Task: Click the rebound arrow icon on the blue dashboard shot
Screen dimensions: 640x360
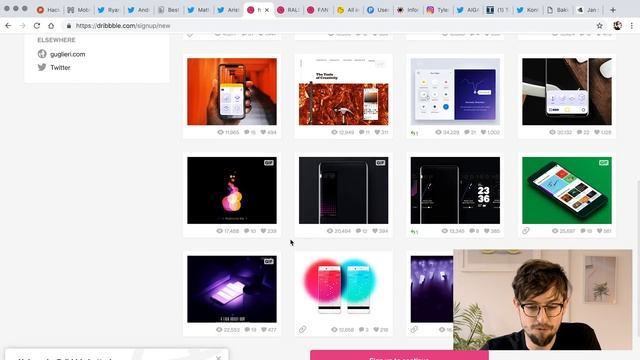Action: [x=413, y=133]
